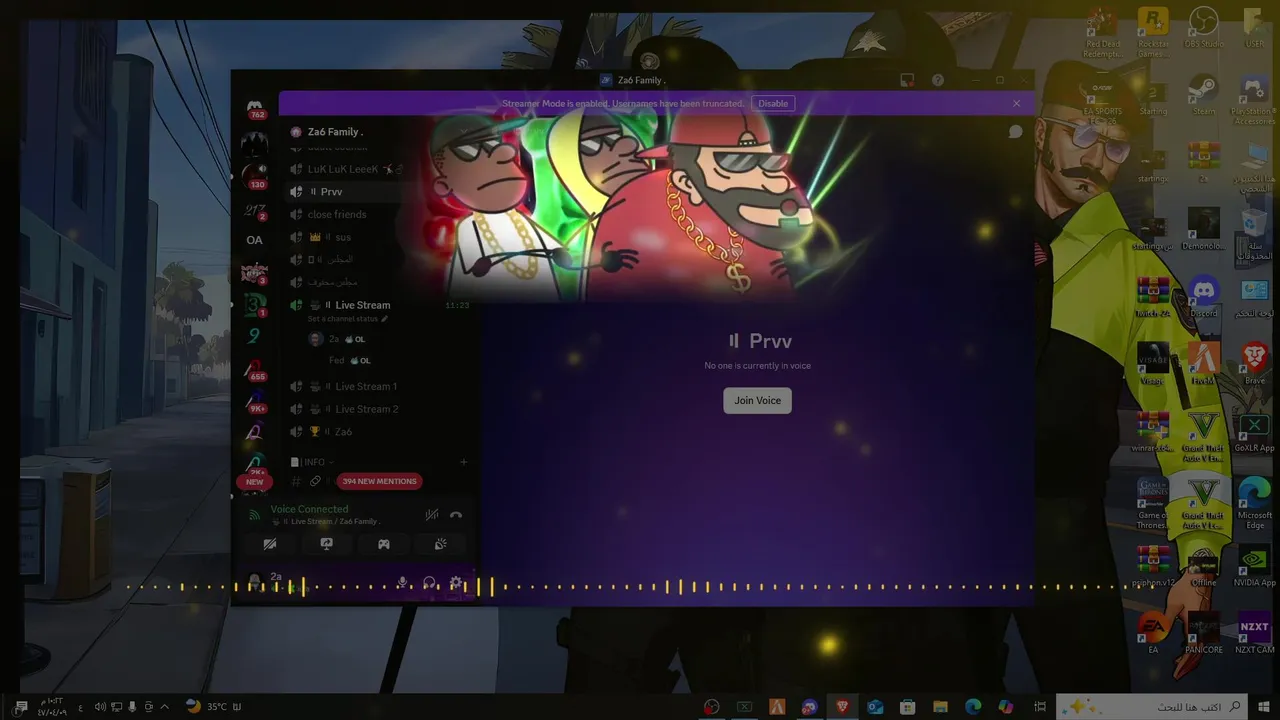Open EA desktop shortcut
Image resolution: width=1280 pixels, height=720 pixels.
coord(1153,634)
